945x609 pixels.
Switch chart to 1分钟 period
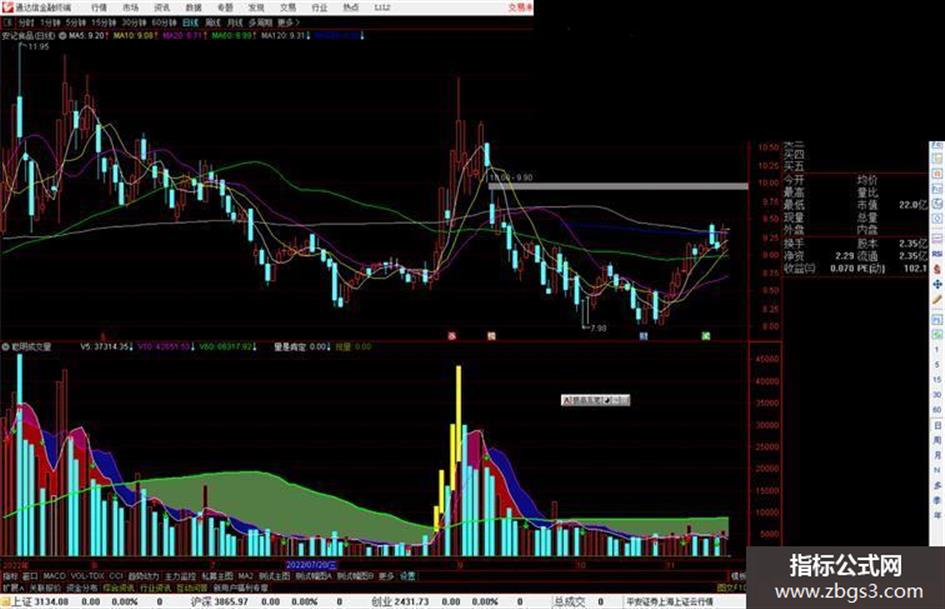point(50,22)
